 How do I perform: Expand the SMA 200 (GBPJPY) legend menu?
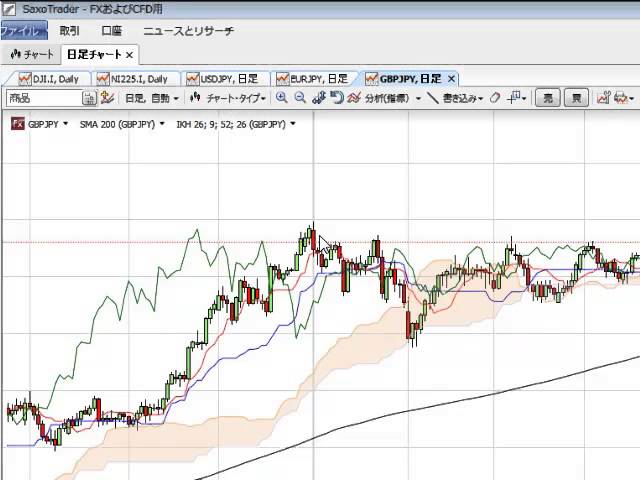coord(119,124)
